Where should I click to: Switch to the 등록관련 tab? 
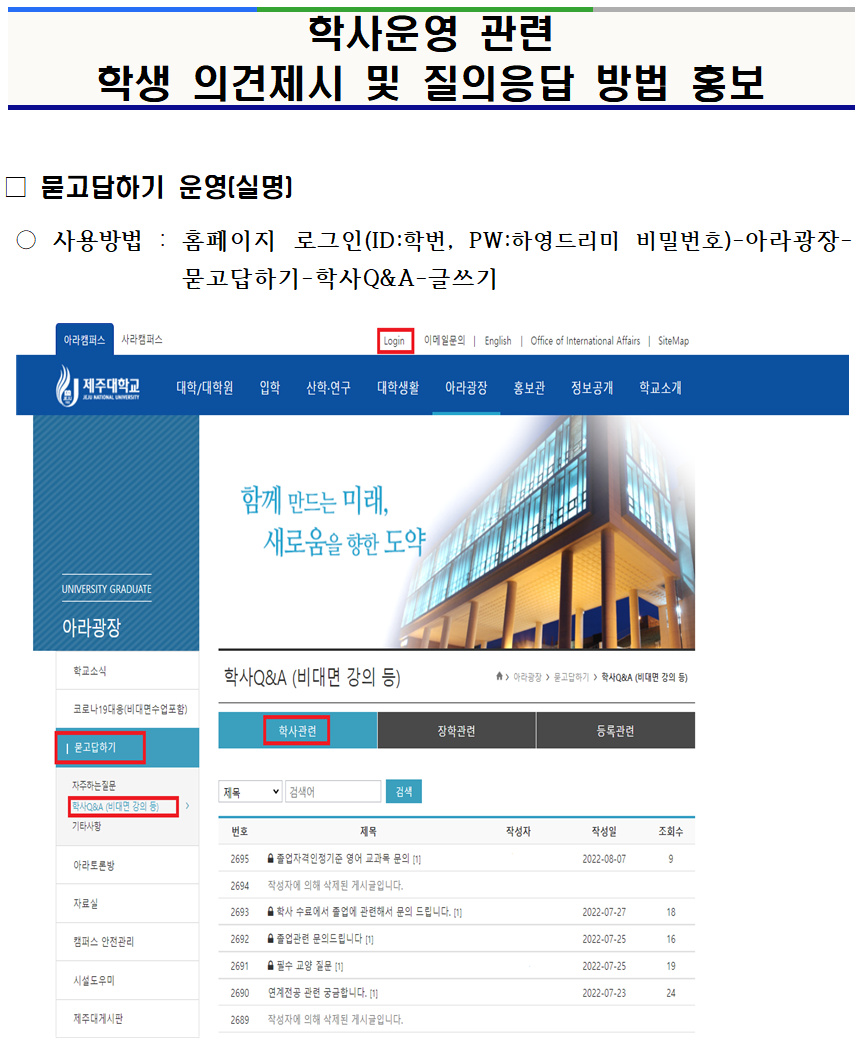(615, 730)
